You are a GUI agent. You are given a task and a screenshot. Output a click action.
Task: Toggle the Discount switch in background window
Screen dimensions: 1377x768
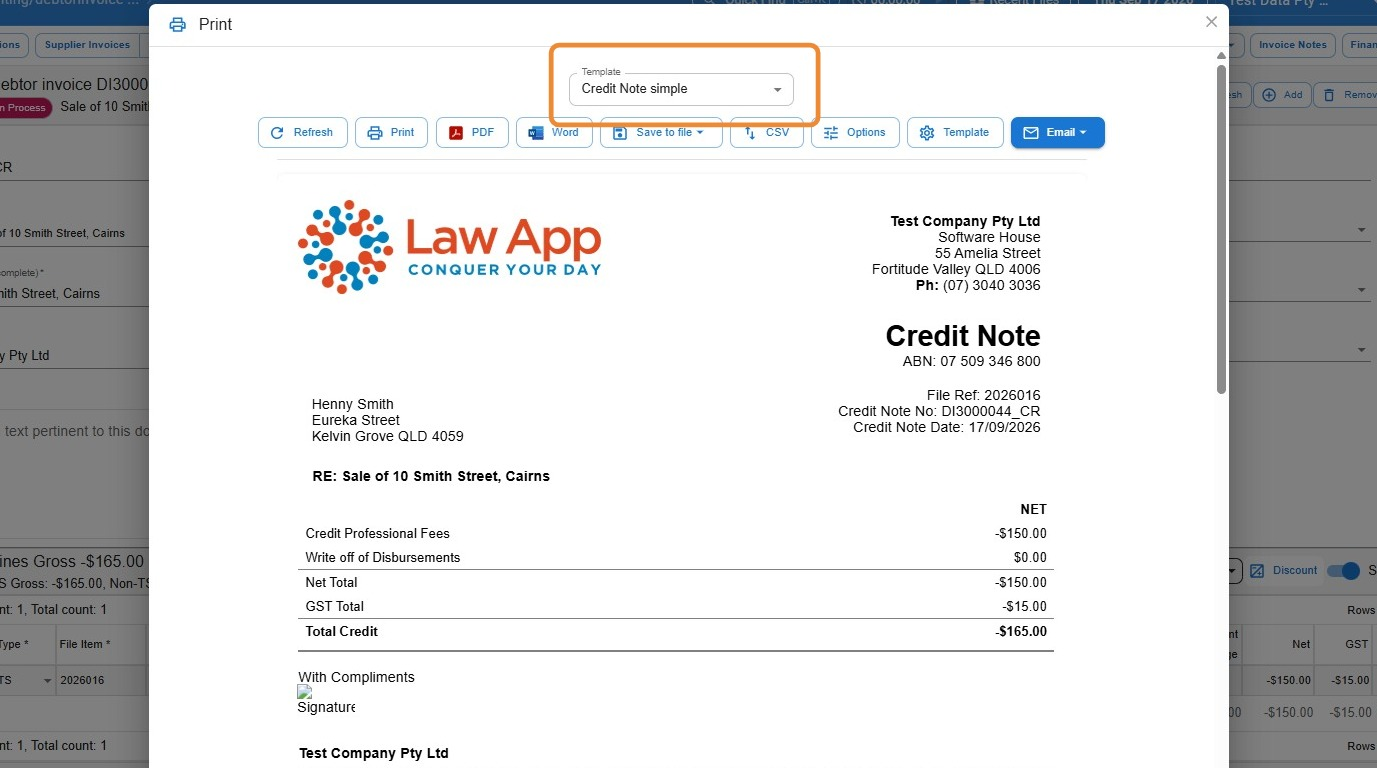(x=1343, y=570)
